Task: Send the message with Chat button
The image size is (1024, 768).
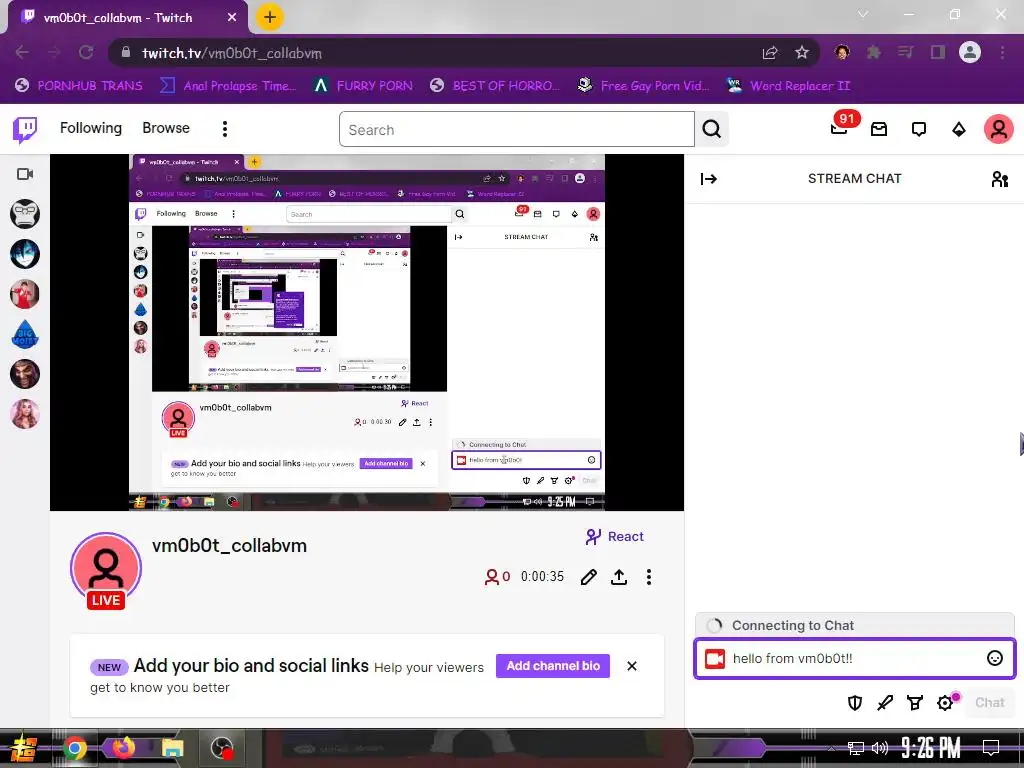Action: 989,703
